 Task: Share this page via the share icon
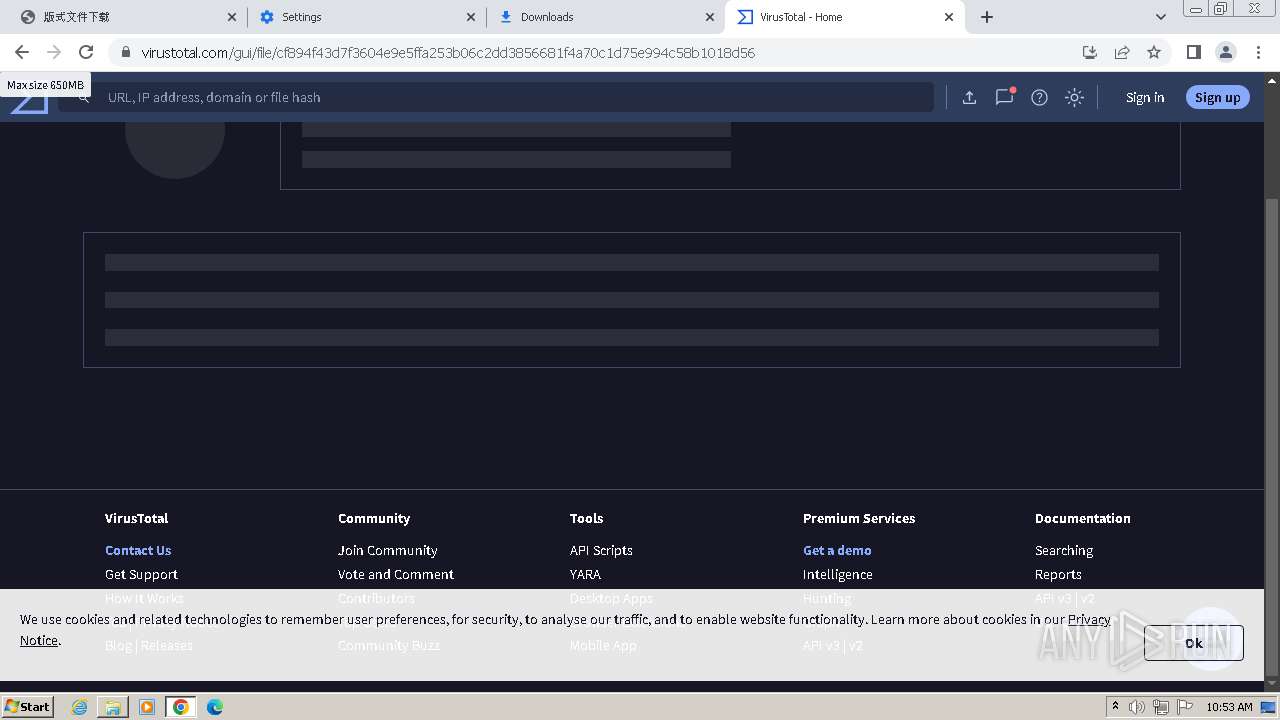click(x=1122, y=52)
